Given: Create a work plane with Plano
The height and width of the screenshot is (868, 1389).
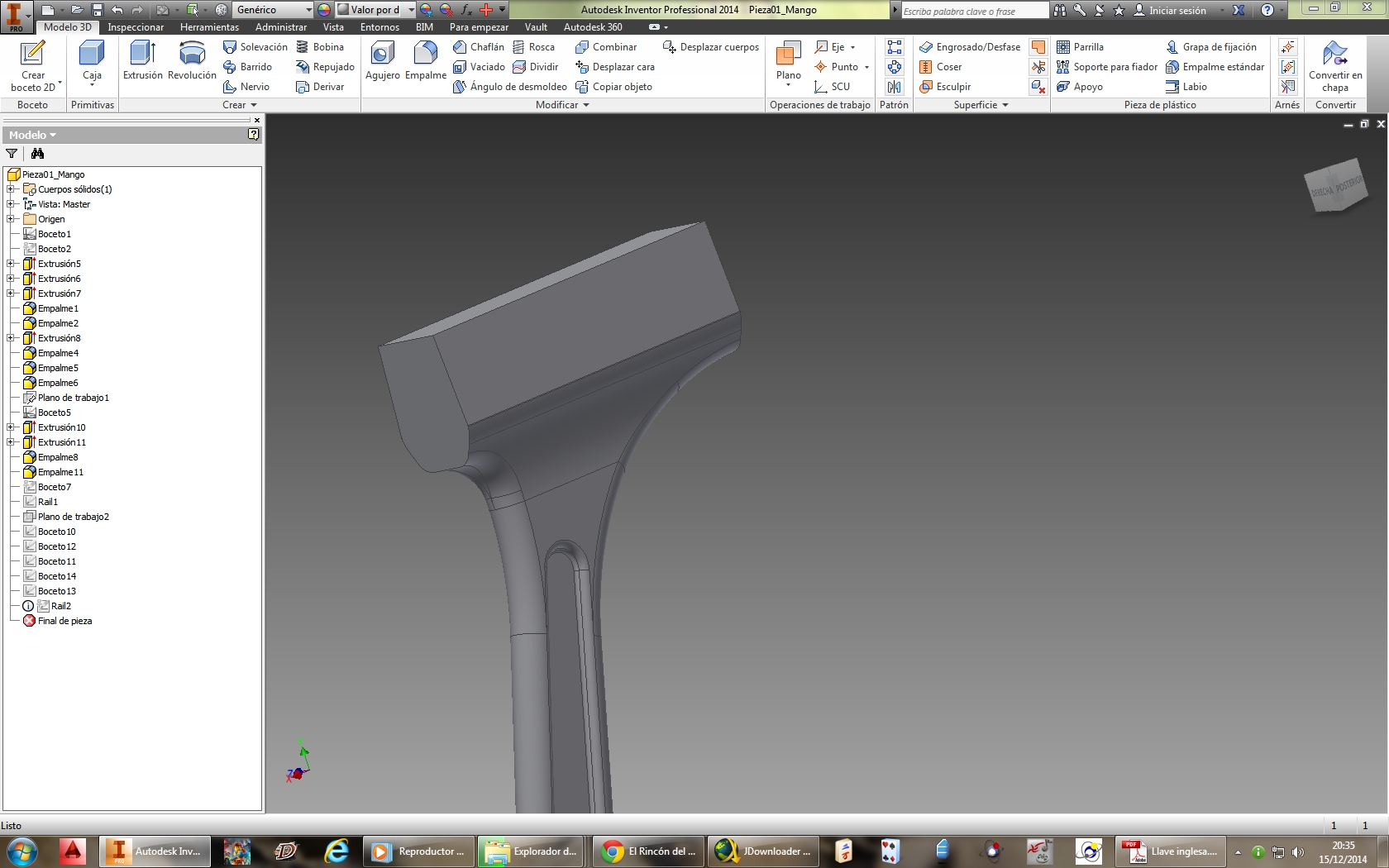Looking at the screenshot, I should (x=788, y=63).
